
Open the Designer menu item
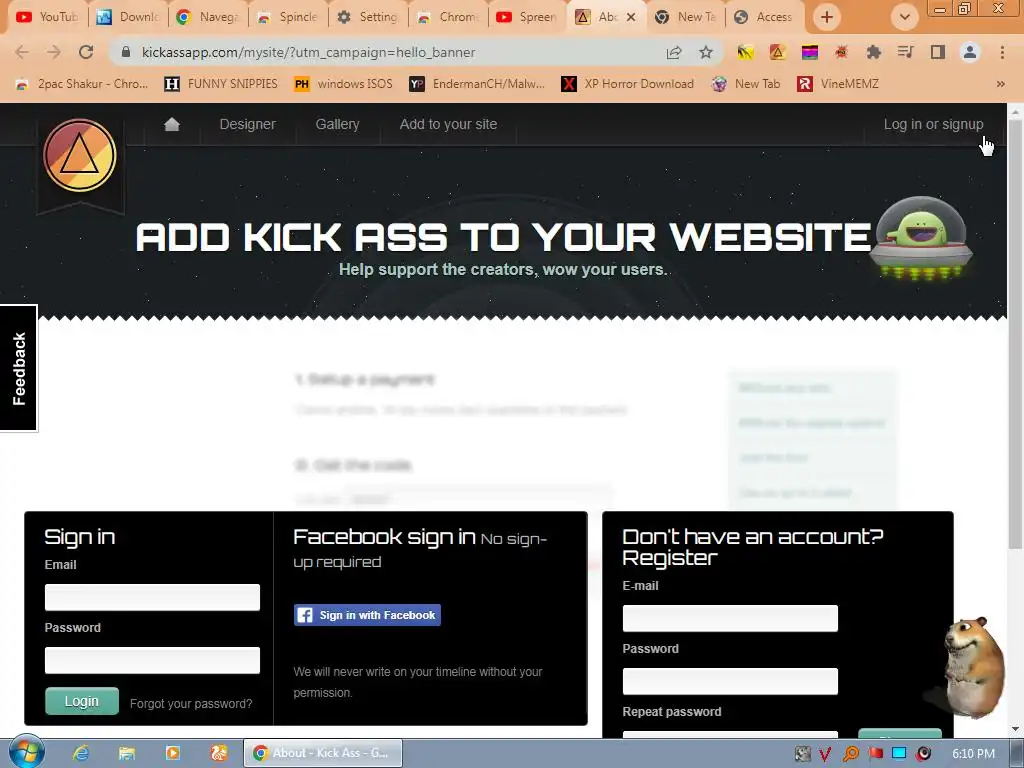(248, 124)
